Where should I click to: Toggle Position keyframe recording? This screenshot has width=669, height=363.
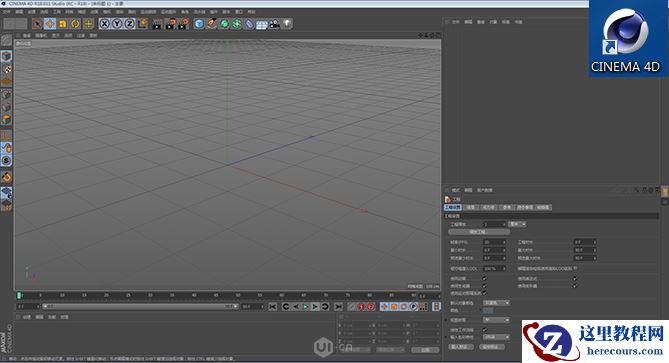click(384, 307)
